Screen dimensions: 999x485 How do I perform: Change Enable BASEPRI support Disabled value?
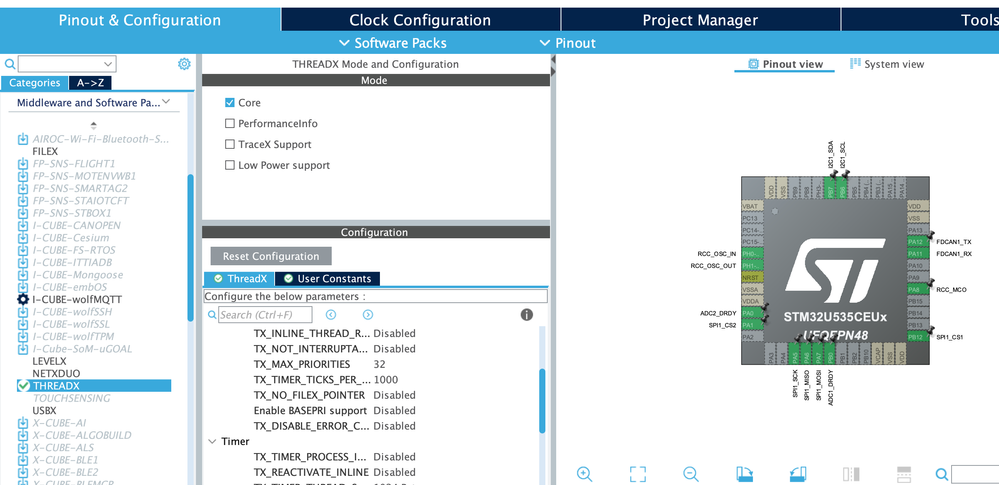(394, 410)
